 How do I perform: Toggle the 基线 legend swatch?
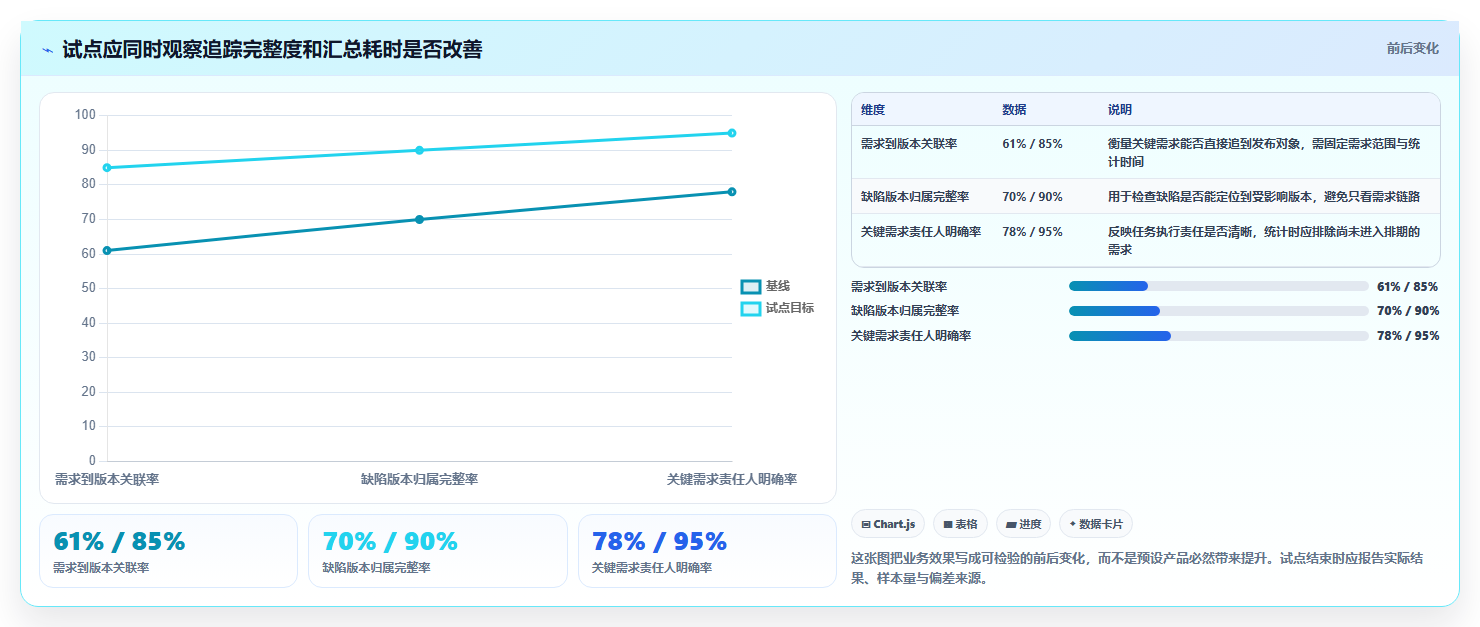750,287
